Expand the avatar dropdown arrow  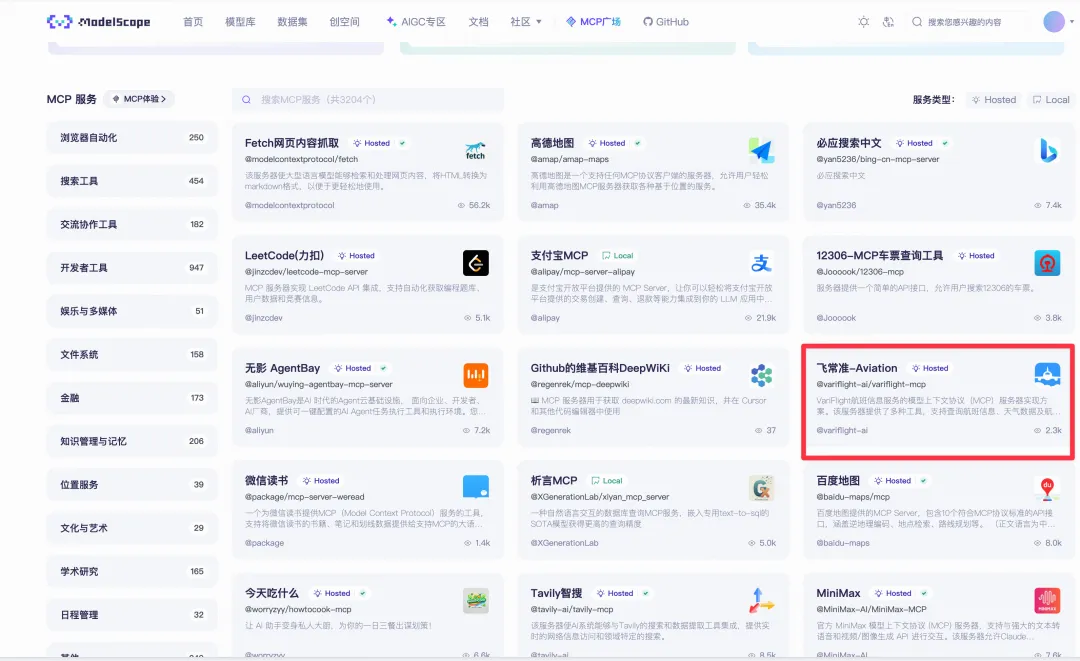(x=1072, y=22)
